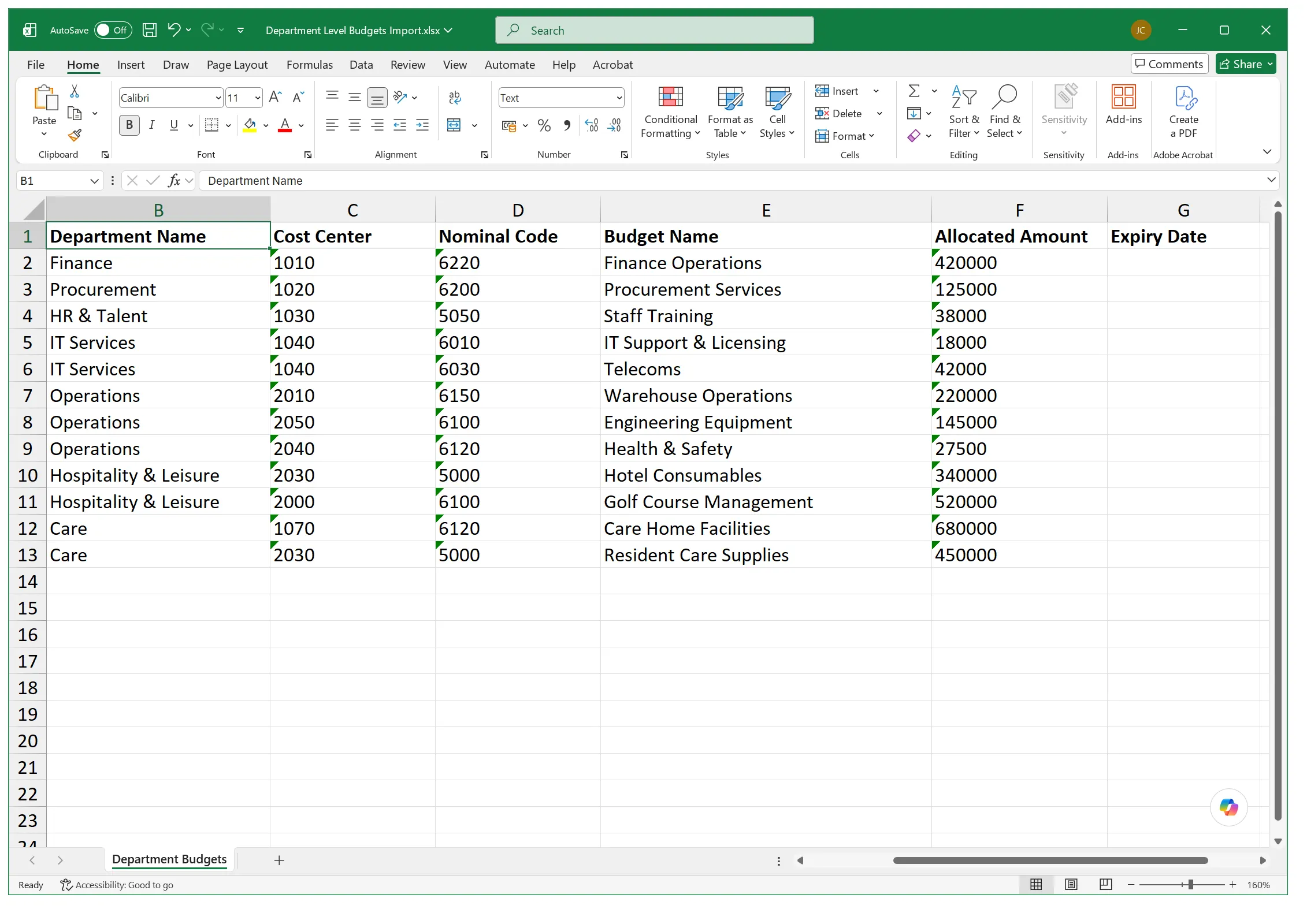Open the File menu

[36, 65]
